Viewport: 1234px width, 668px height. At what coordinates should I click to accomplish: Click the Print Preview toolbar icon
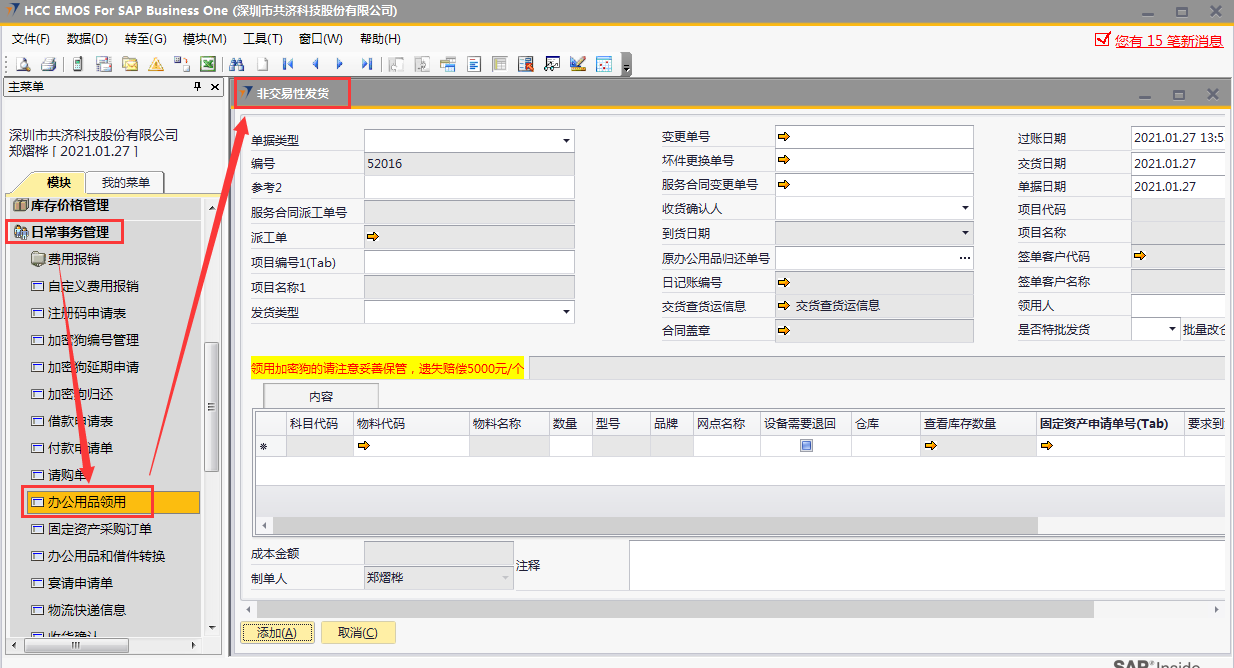[22, 64]
